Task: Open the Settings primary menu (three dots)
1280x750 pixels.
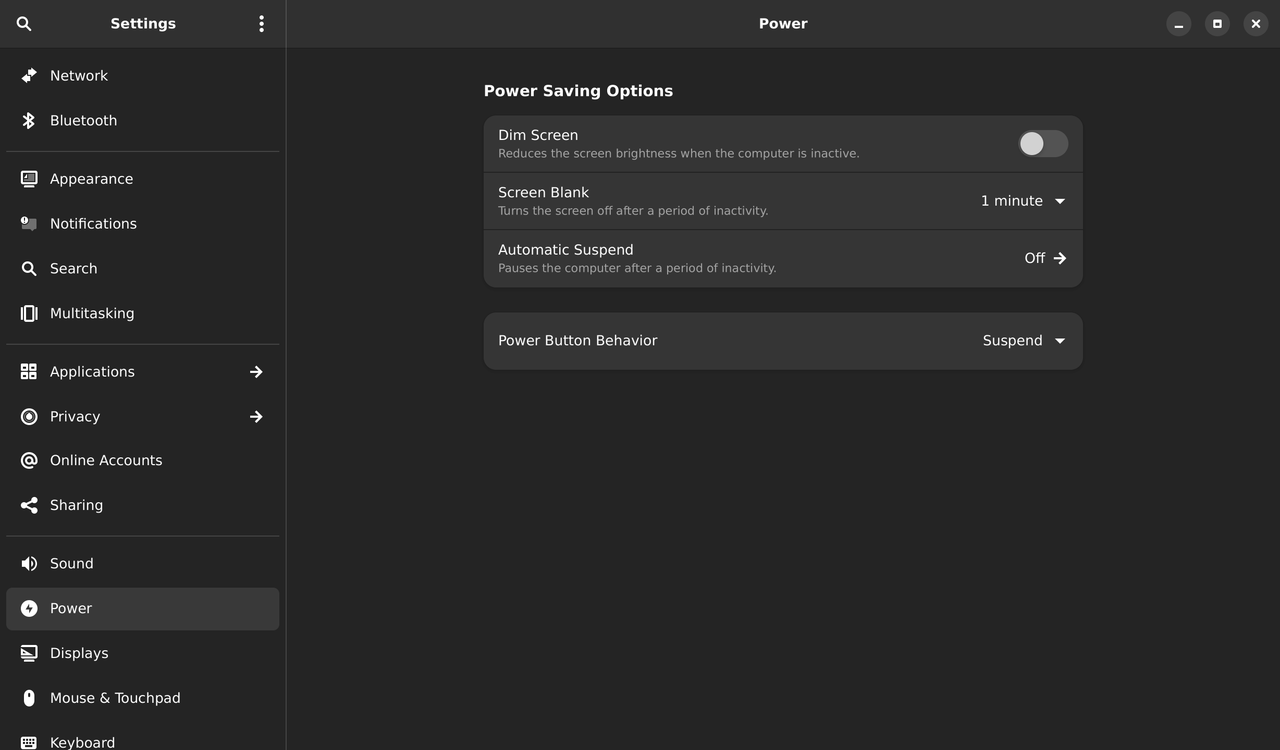Action: 261,23
